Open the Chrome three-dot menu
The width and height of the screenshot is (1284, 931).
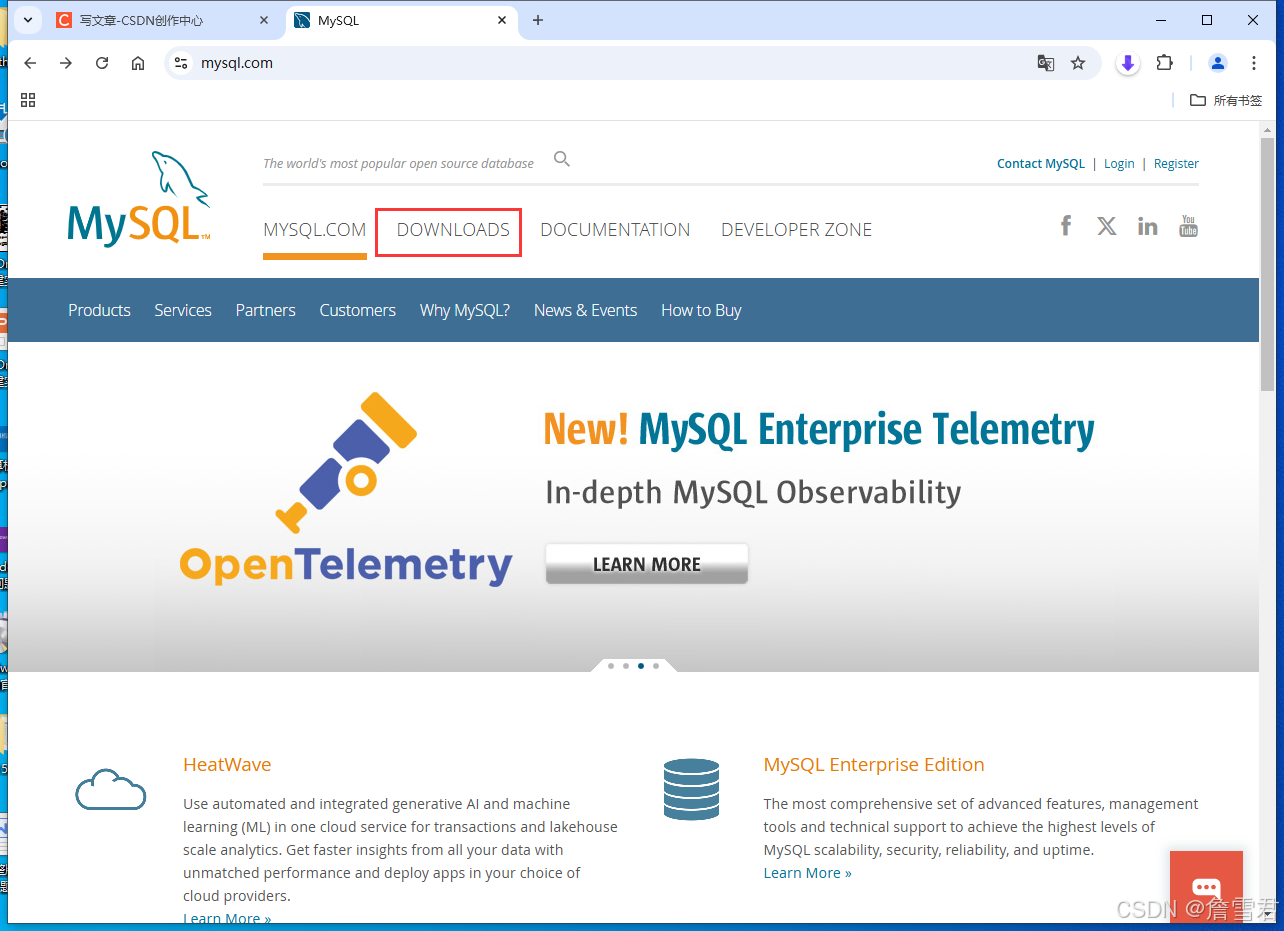1254,63
